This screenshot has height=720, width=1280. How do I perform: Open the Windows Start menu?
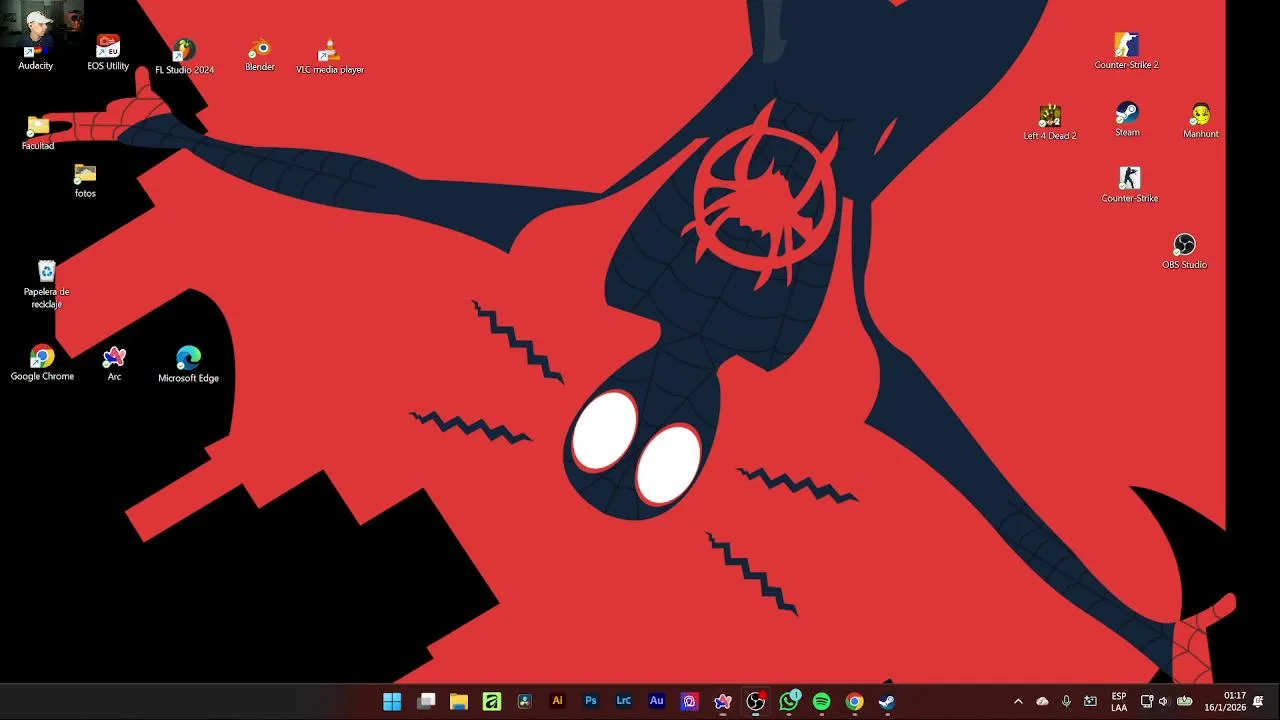pyautogui.click(x=392, y=702)
